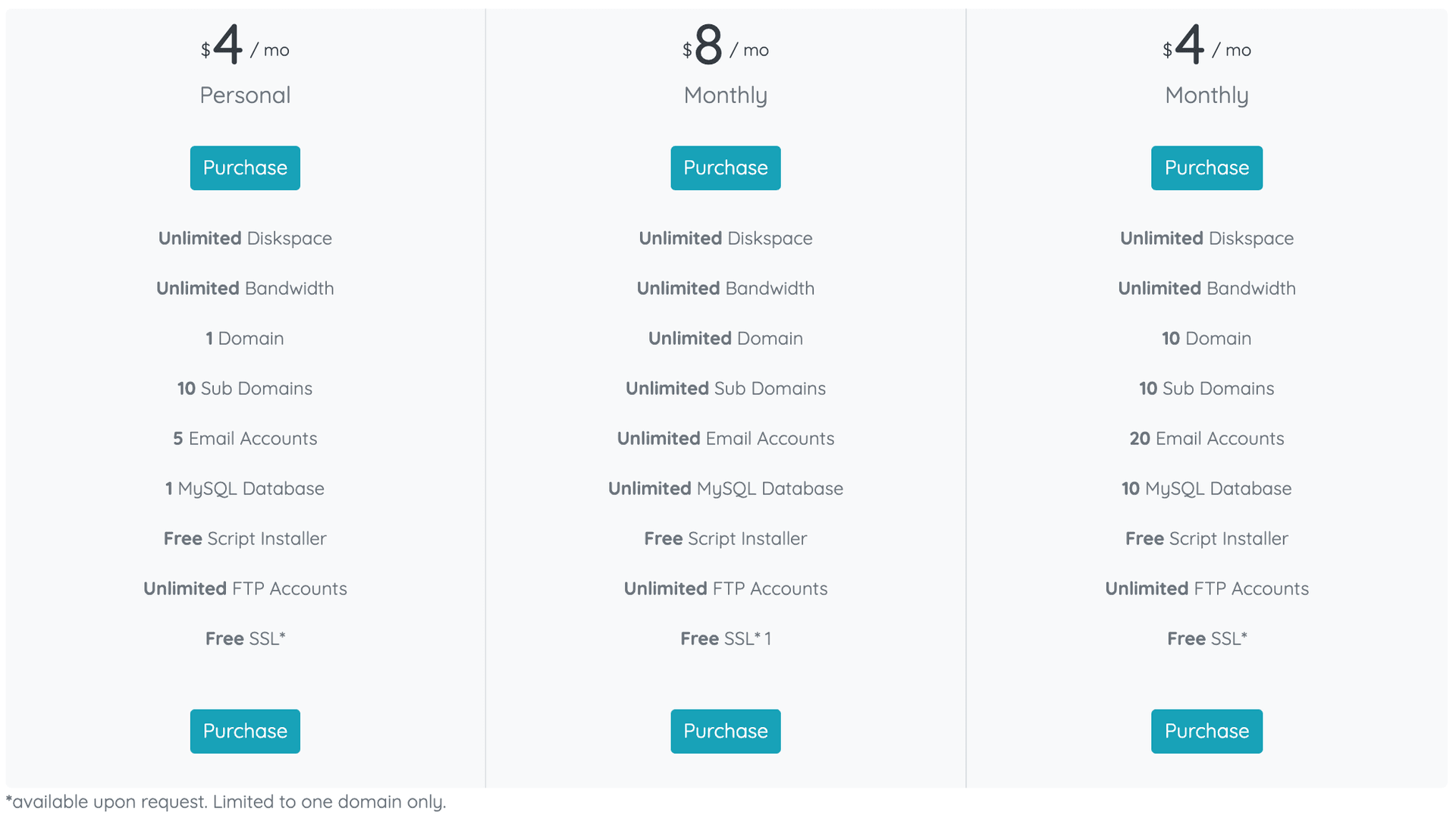Screen dimensions: 1456x818
Task: Click bottom Purchase button in middle Monthly column
Action: pos(725,731)
